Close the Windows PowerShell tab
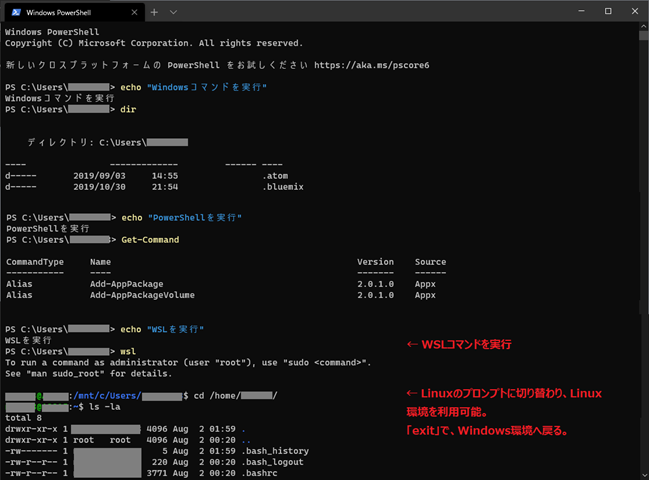The width and height of the screenshot is (649, 480). tap(134, 12)
